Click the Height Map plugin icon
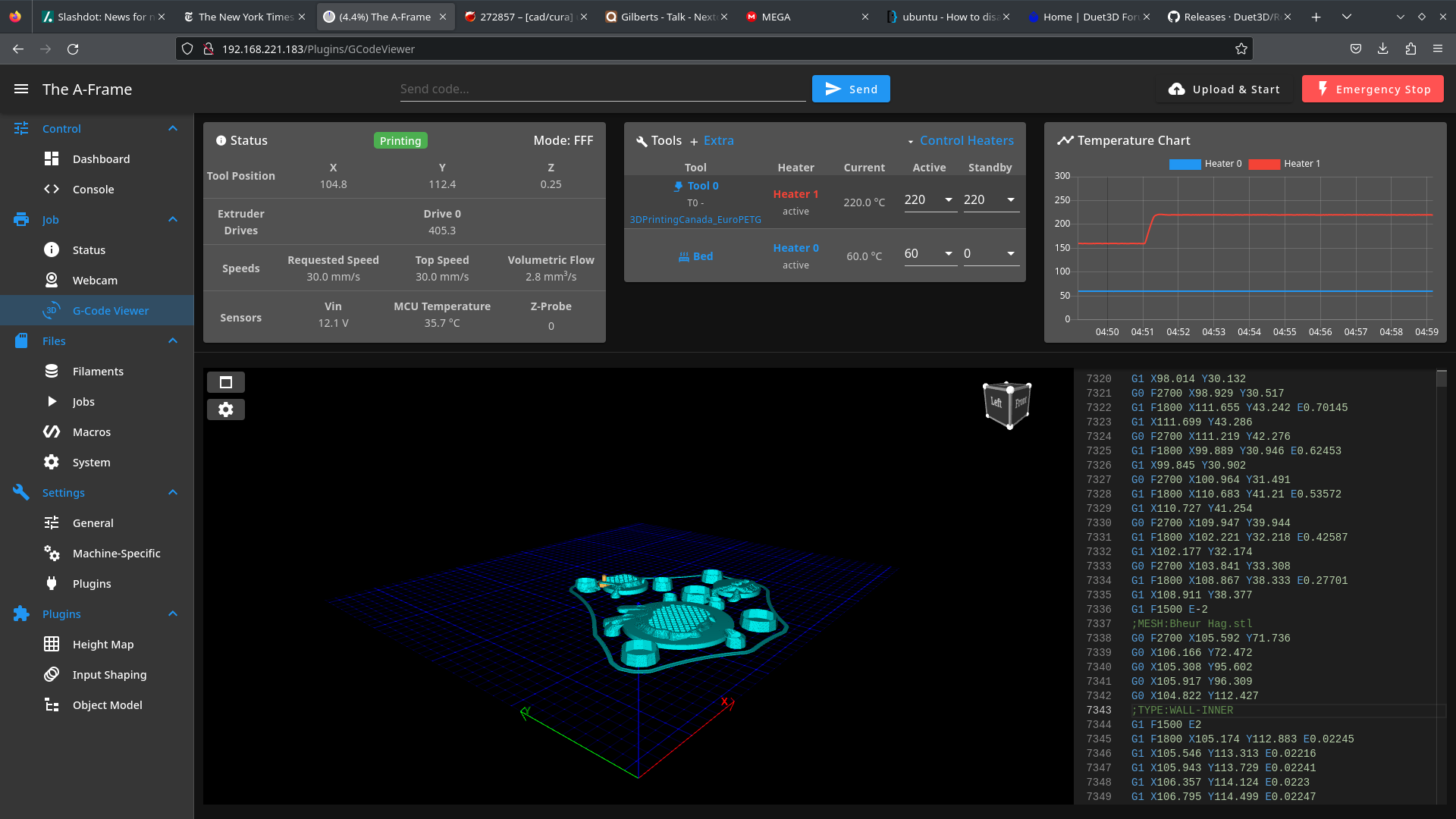The image size is (1456, 819). click(51, 643)
